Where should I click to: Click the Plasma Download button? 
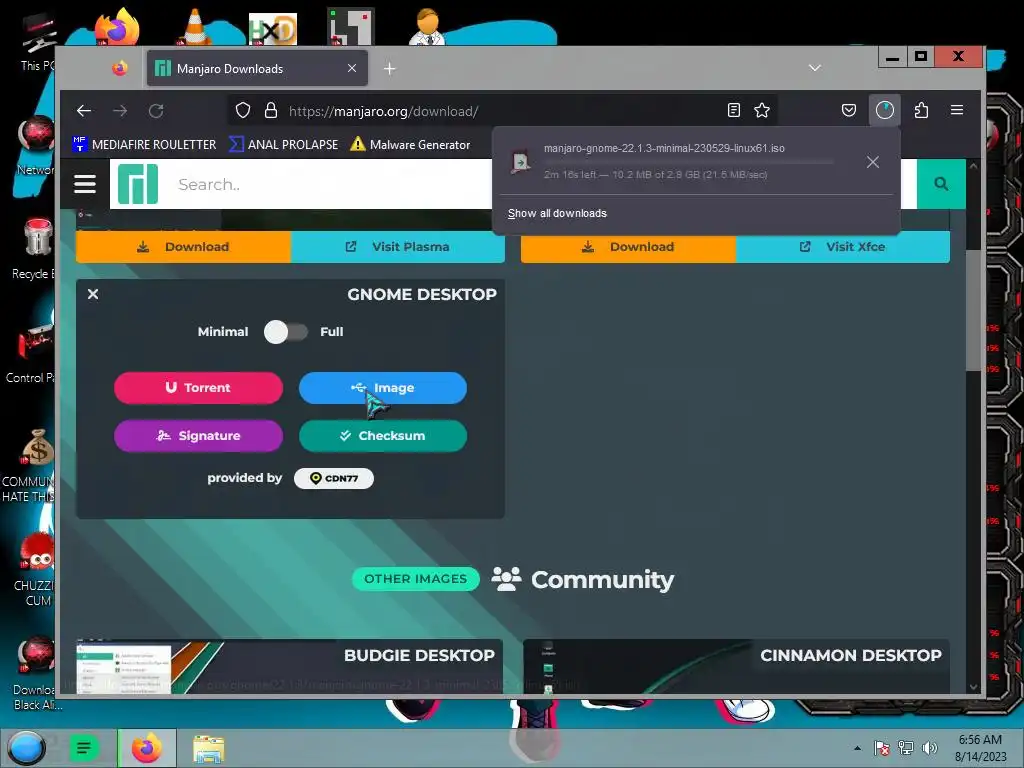184,247
